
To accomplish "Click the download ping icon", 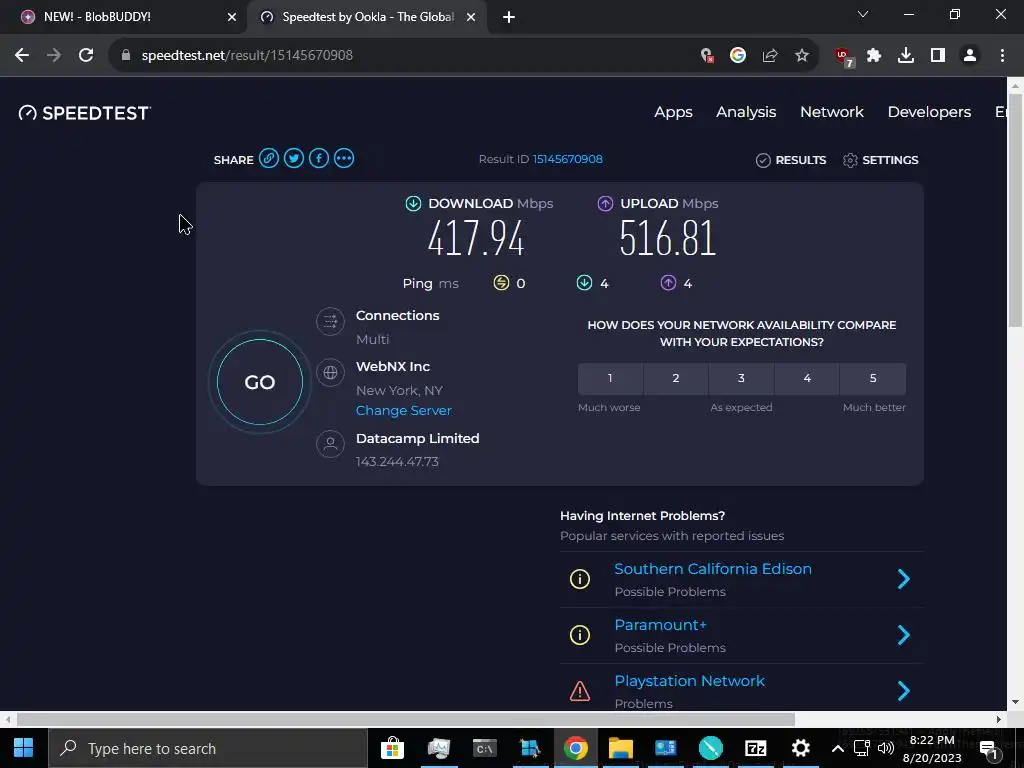I will 584,282.
